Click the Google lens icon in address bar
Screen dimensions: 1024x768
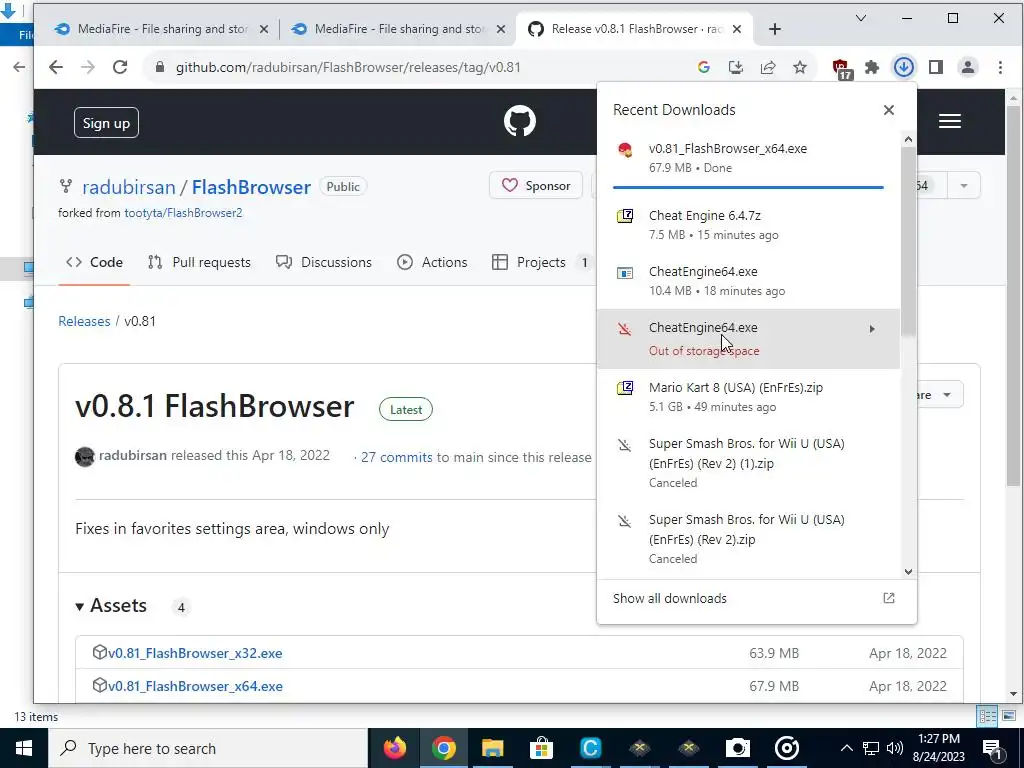(703, 67)
